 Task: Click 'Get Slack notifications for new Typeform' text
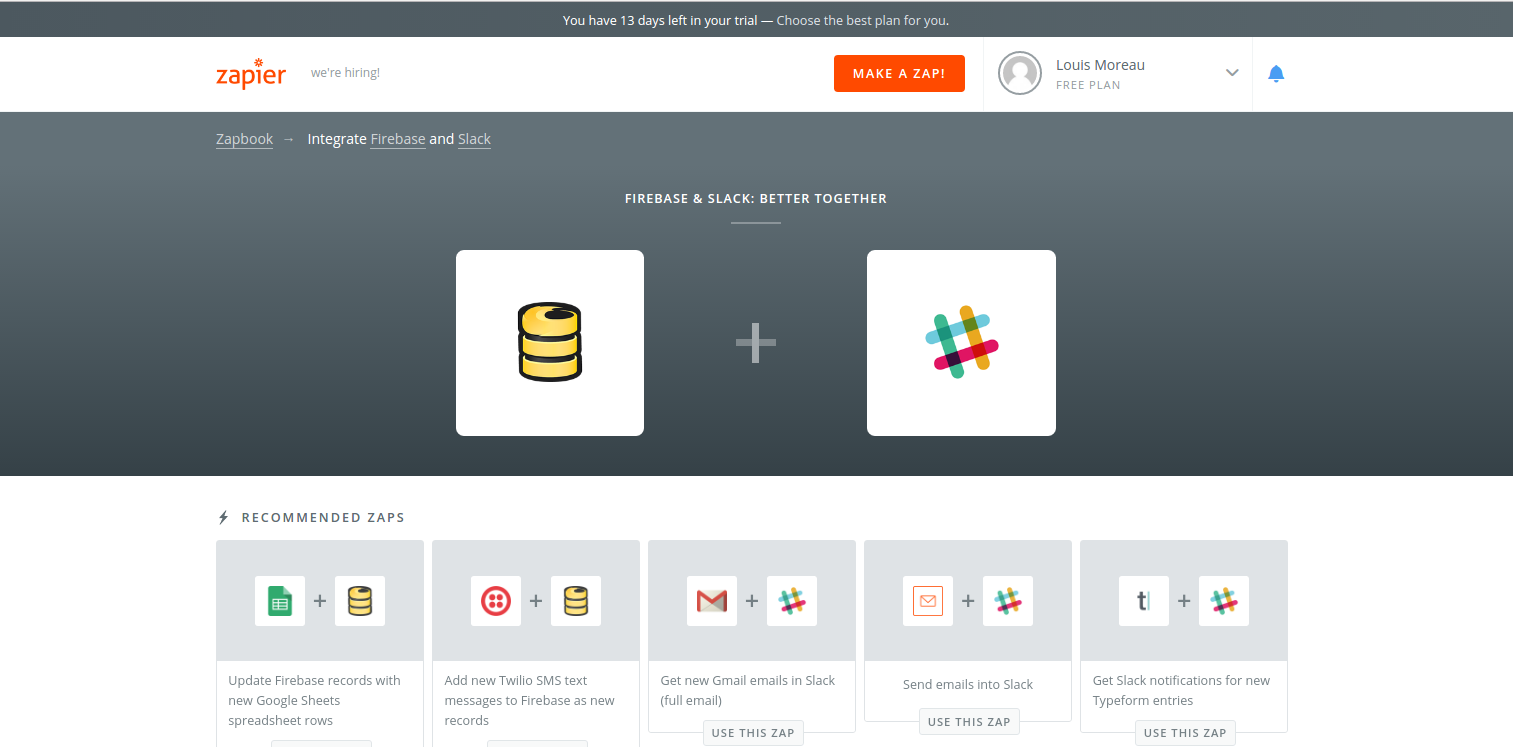point(1181,690)
